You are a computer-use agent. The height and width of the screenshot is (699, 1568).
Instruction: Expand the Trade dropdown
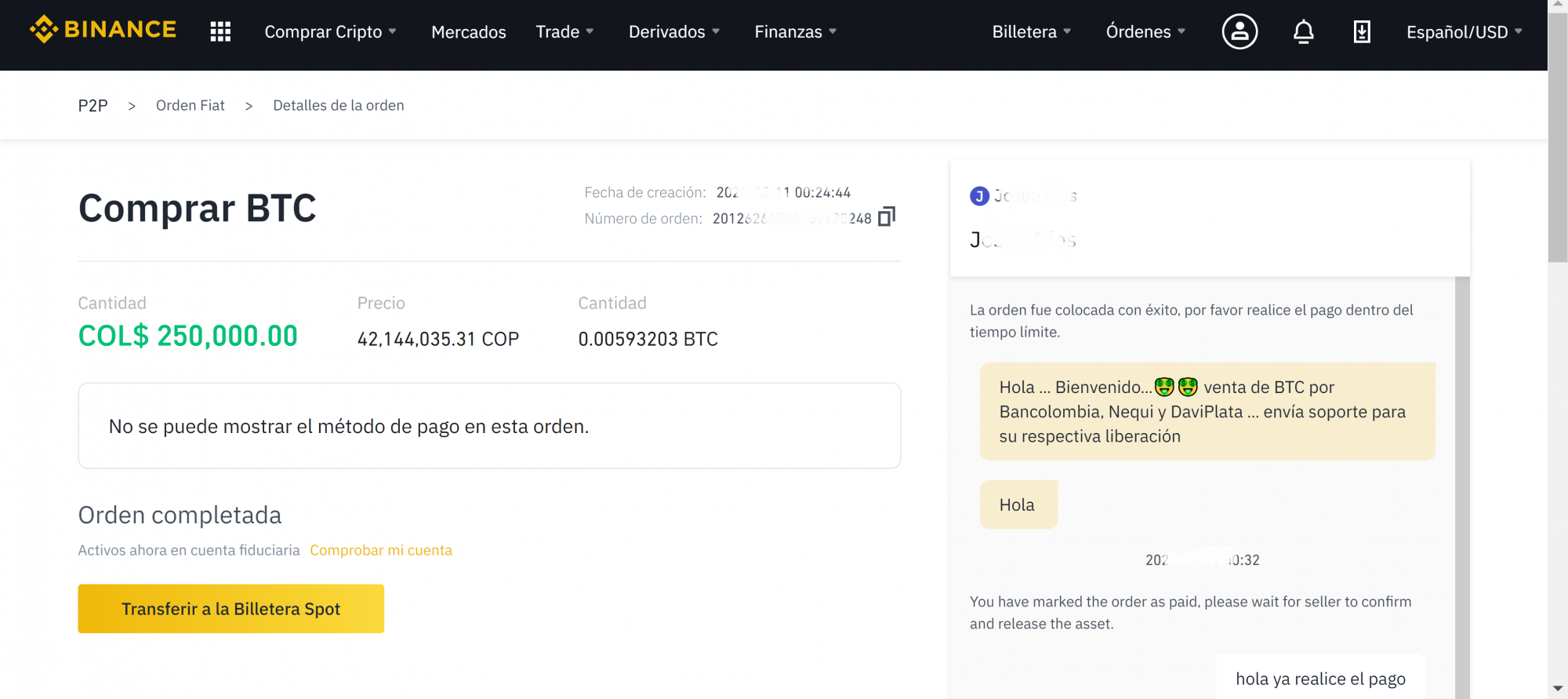coord(564,31)
